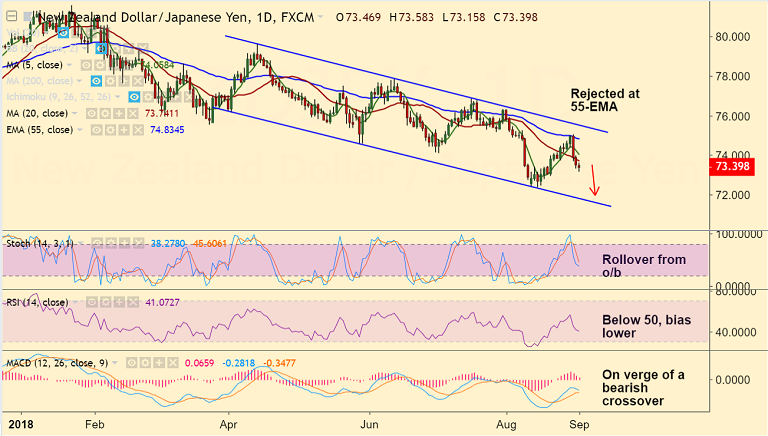The height and width of the screenshot is (436, 768).
Task: Click the 80.000 price axis label
Action: pos(733,37)
